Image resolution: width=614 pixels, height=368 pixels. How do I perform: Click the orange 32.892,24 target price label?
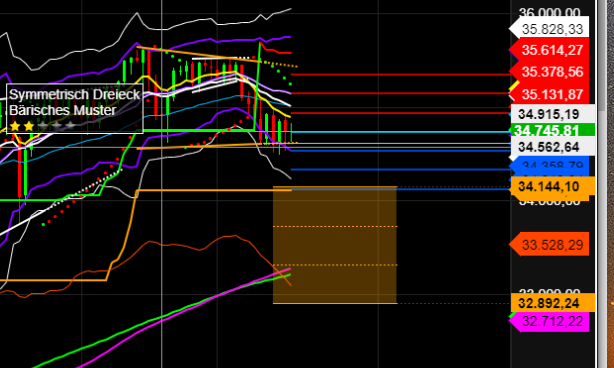click(553, 303)
